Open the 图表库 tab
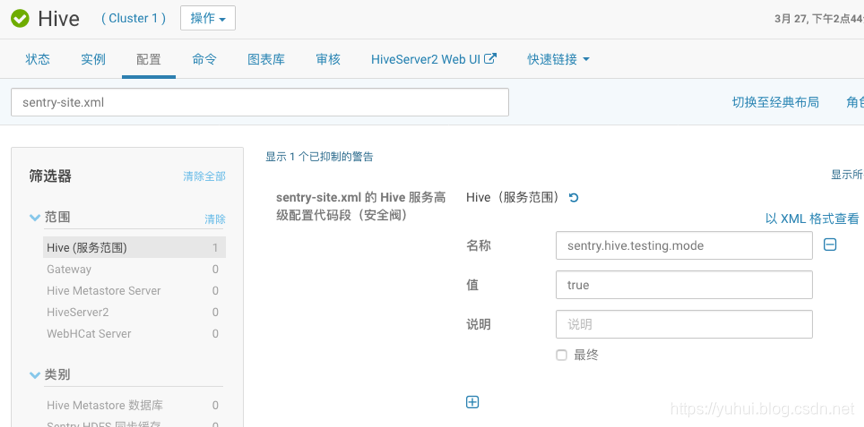 [266, 59]
